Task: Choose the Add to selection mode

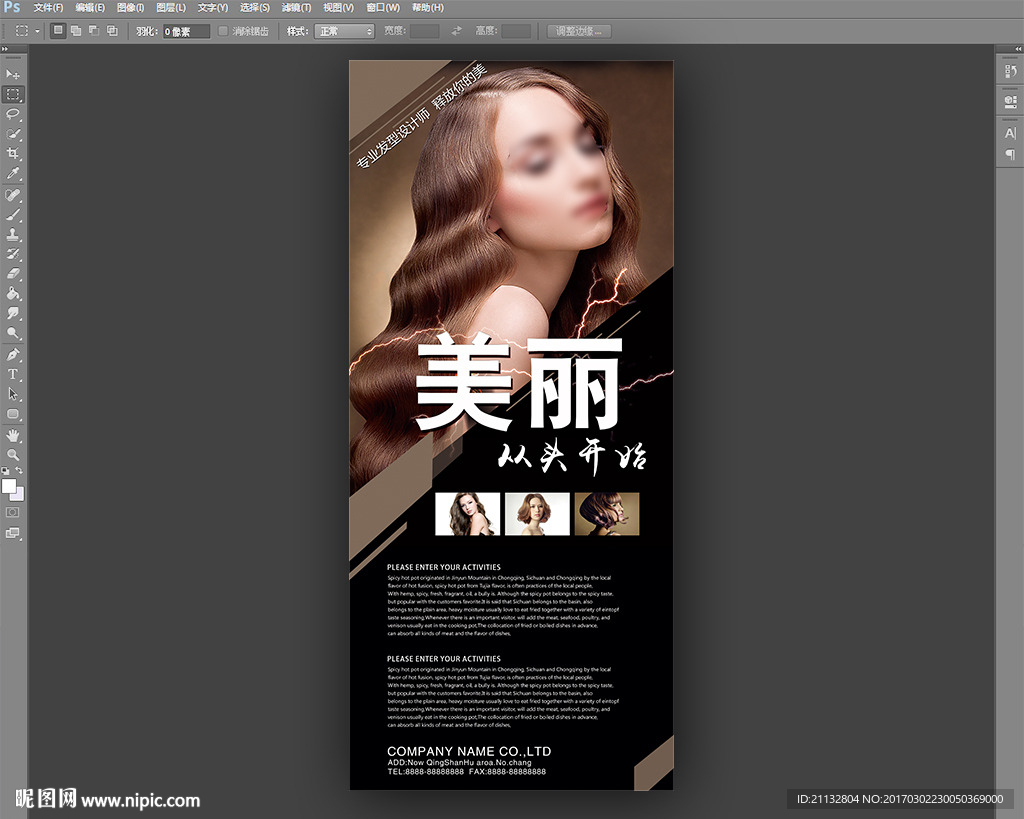Action: 76,31
